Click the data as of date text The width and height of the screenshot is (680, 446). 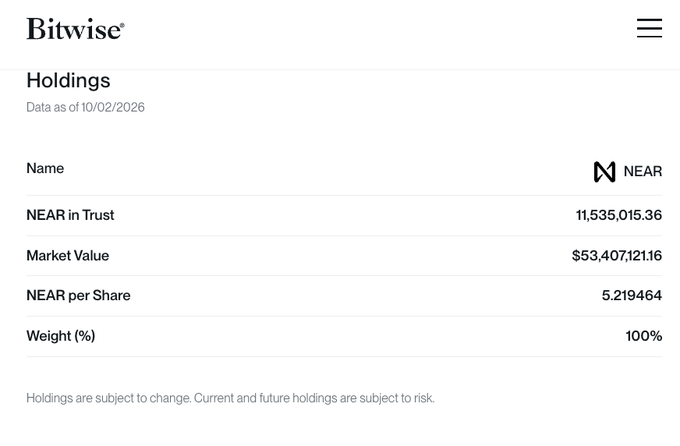[85, 107]
